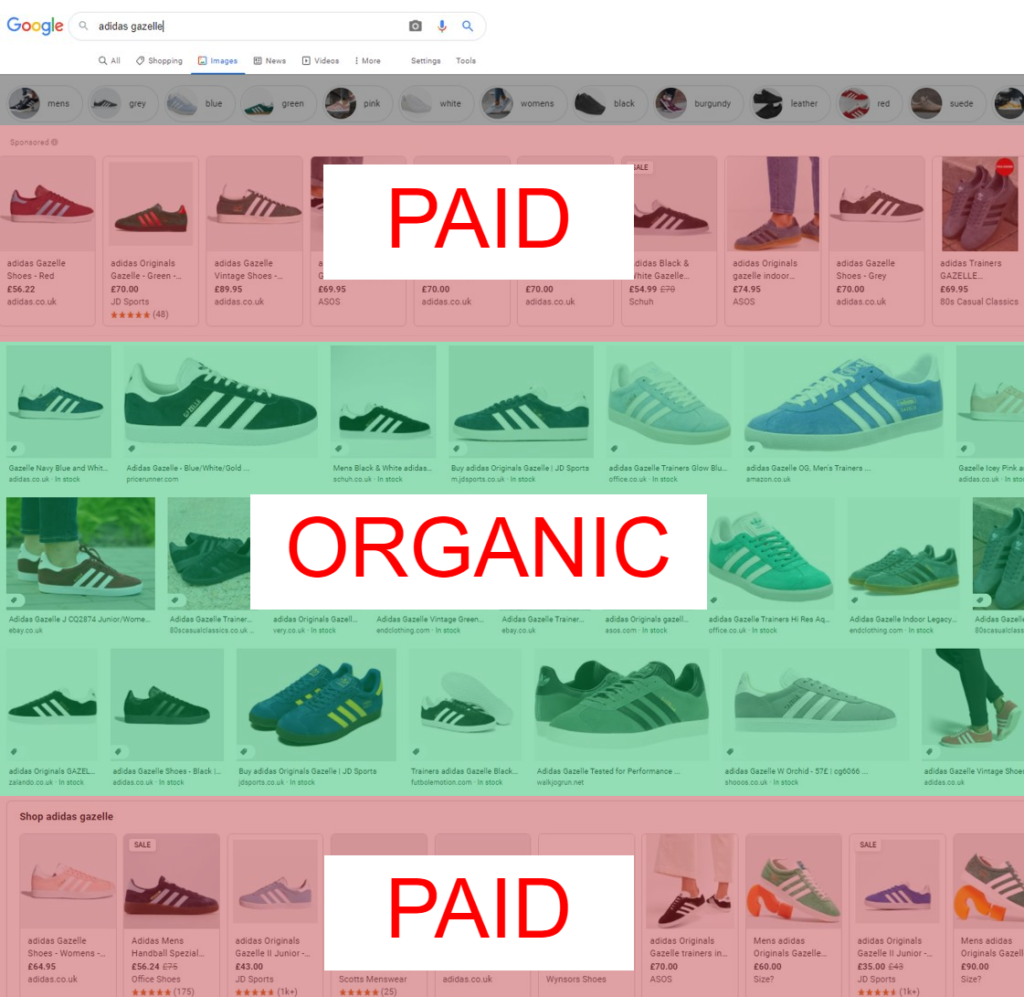The width and height of the screenshot is (1024, 997).
Task: Click the Shop adidas gazelle heading
Action: coord(66,816)
